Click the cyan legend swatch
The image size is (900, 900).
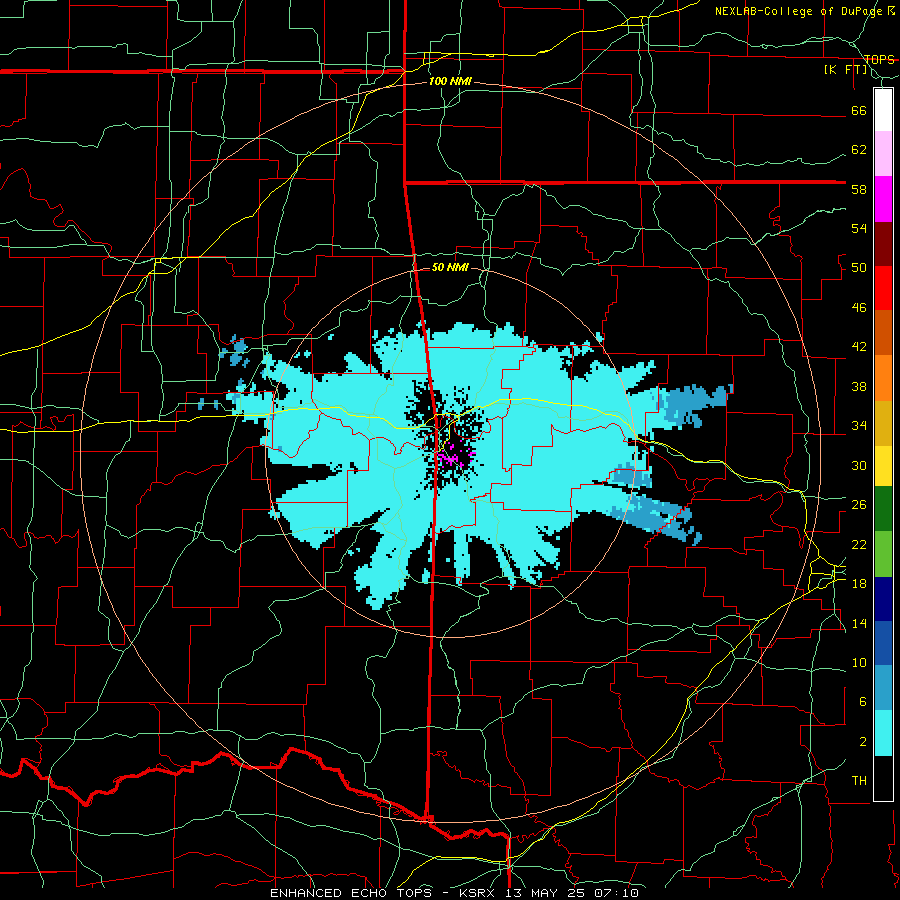(x=883, y=733)
